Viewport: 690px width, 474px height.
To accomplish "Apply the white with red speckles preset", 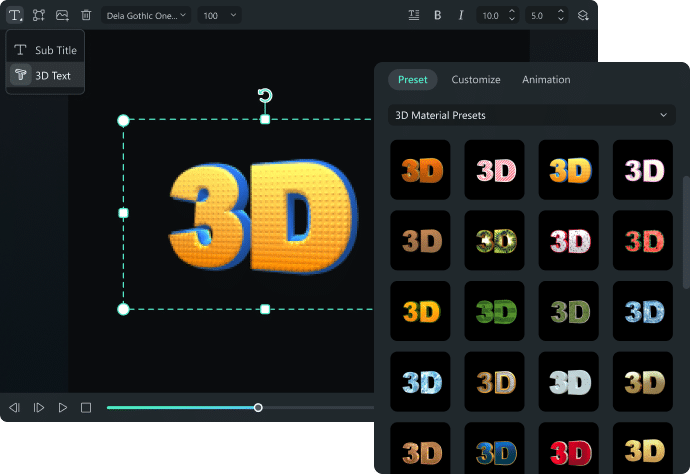I will coord(569,240).
